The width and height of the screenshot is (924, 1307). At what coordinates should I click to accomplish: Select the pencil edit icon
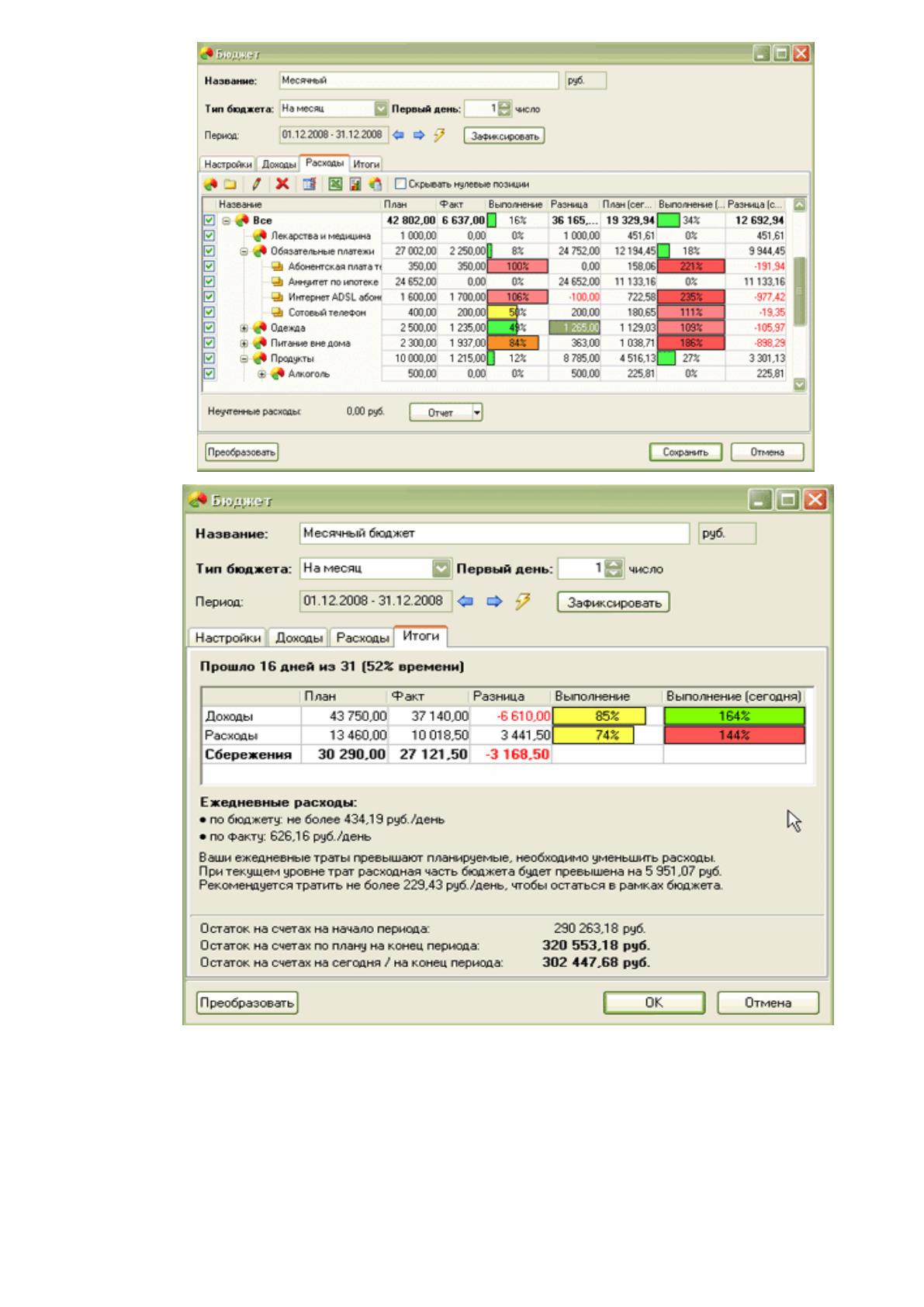[x=257, y=184]
